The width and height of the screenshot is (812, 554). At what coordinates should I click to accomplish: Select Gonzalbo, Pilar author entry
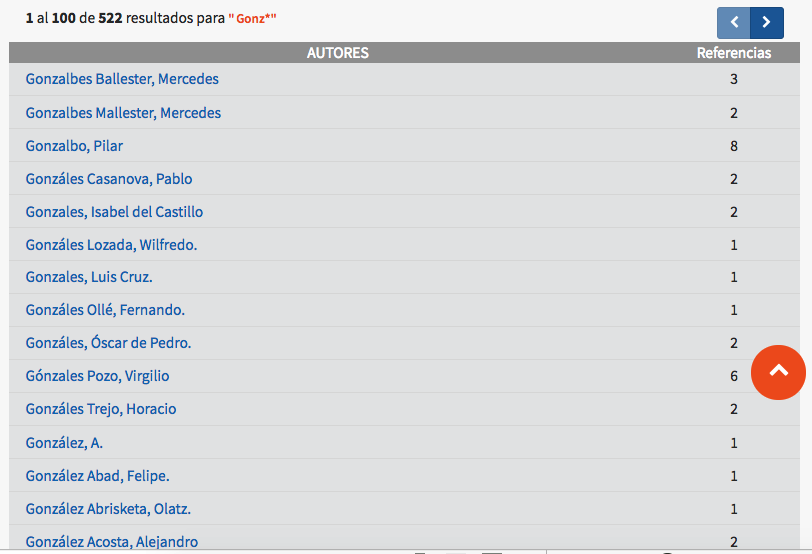[x=75, y=146]
